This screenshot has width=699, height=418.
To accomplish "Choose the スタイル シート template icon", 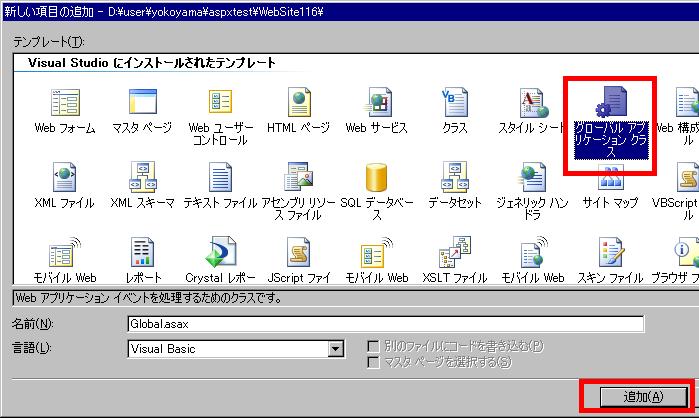I will (x=533, y=102).
